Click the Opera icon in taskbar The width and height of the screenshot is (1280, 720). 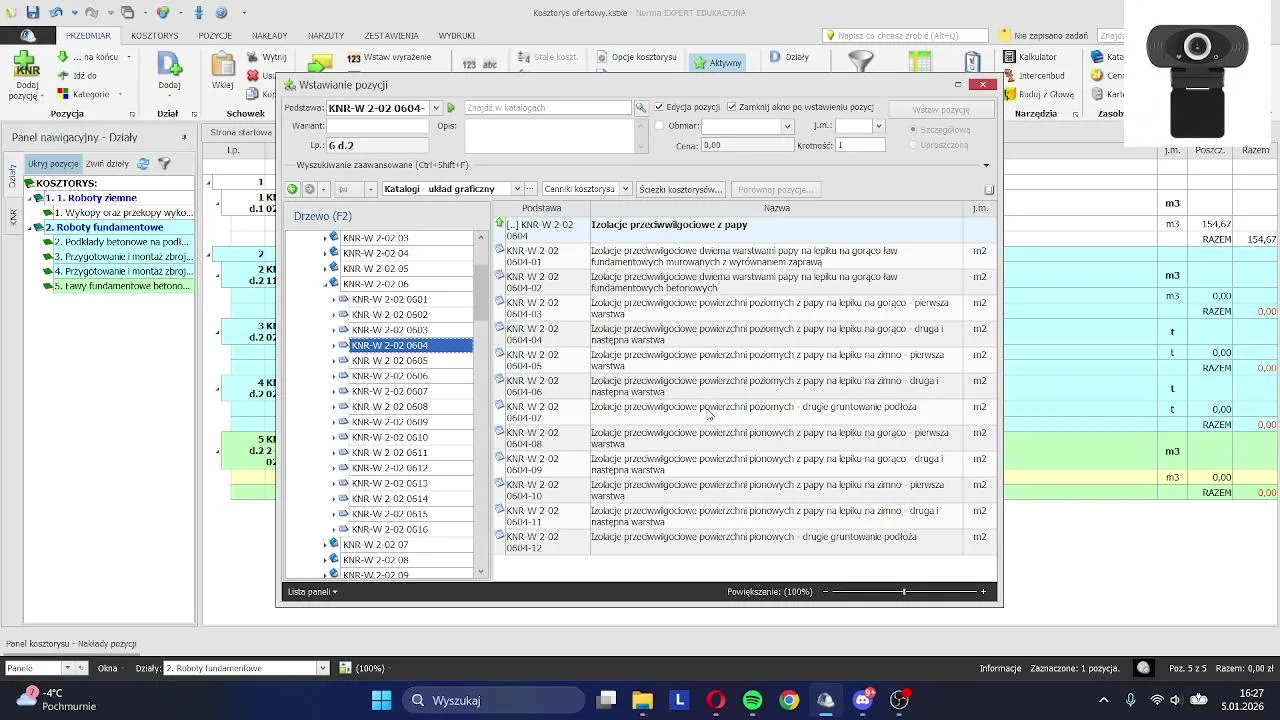[x=716, y=700]
